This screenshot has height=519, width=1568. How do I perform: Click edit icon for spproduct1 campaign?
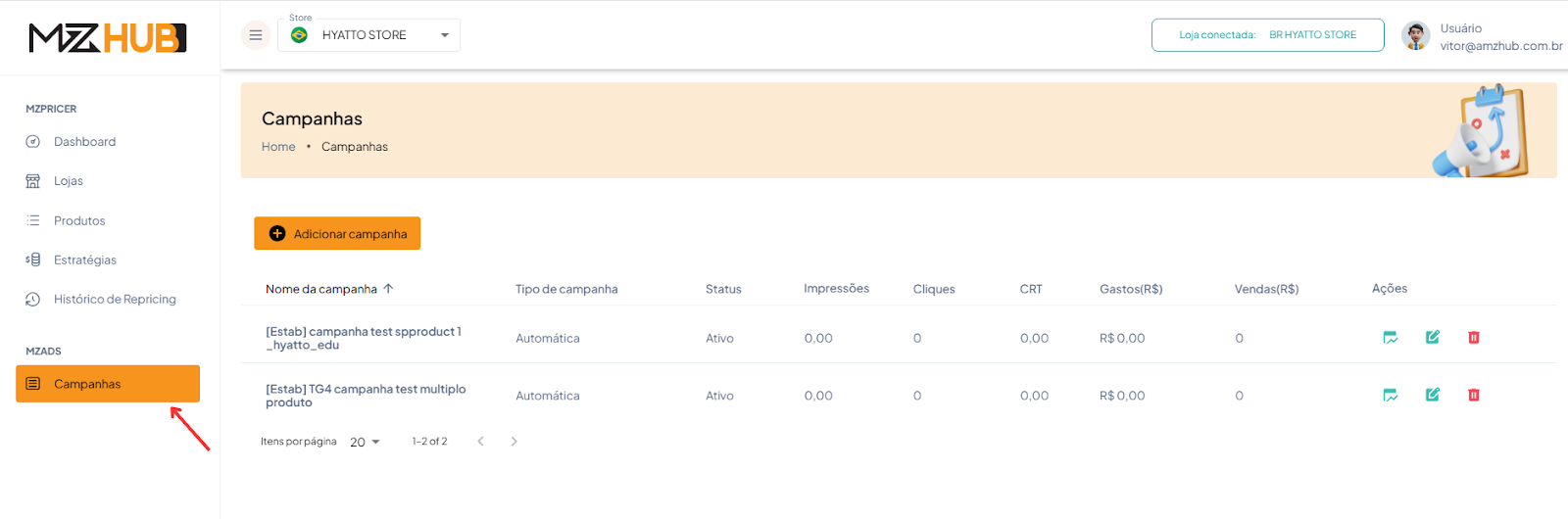[1432, 338]
